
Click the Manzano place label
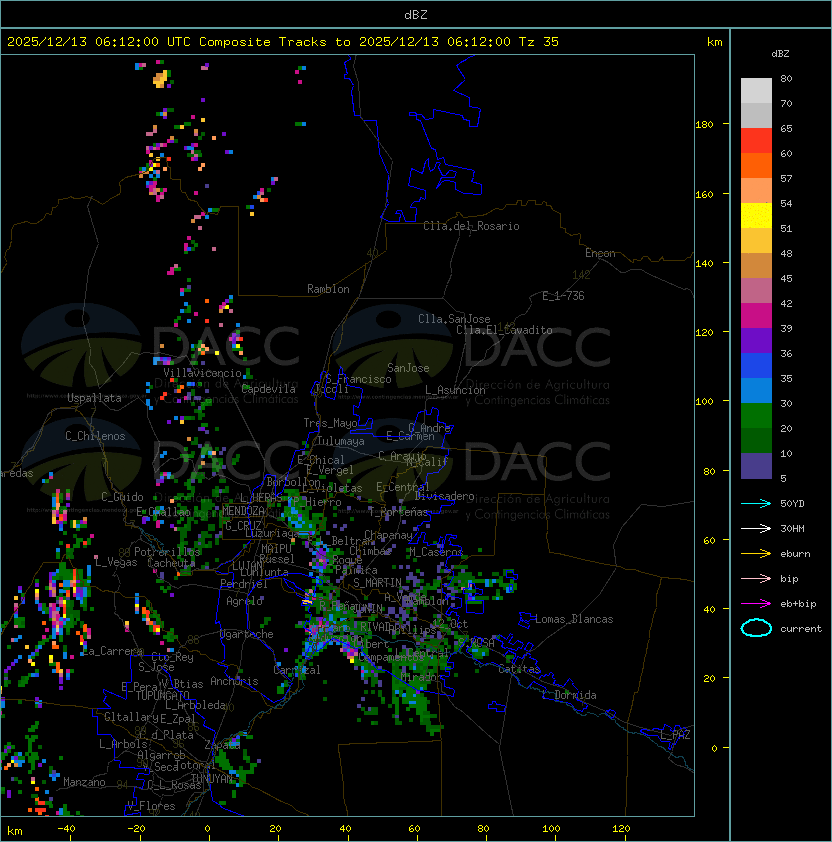tap(84, 782)
